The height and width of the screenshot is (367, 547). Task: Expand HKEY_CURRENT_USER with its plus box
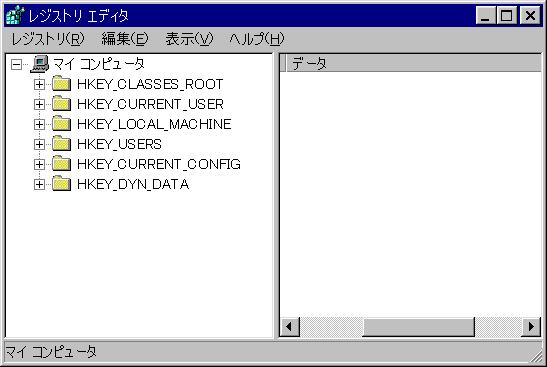coord(39,104)
